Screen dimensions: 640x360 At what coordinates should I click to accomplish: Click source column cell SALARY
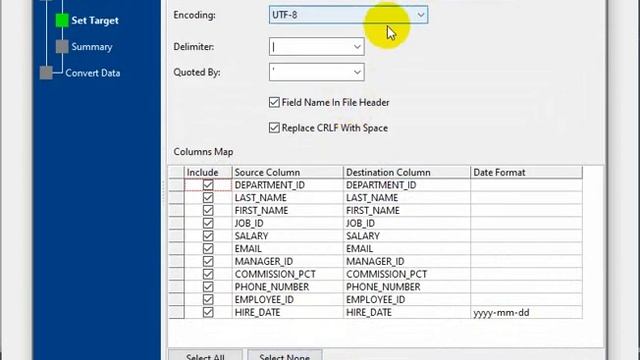tap(288, 236)
